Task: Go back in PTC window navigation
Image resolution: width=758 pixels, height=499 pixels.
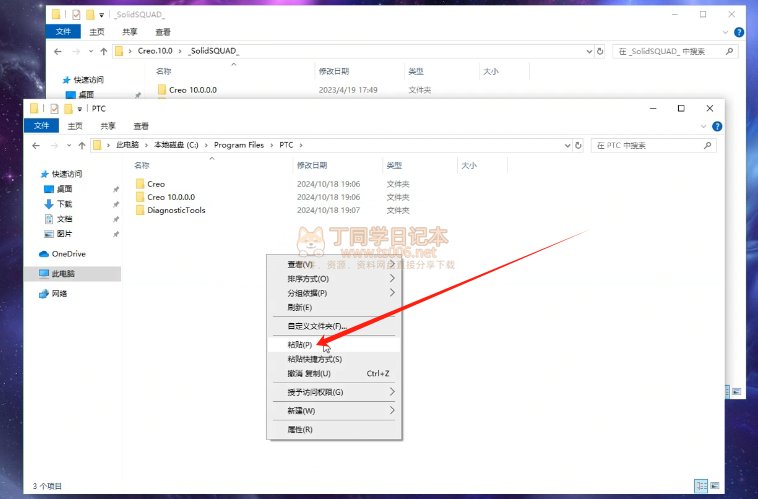Action: click(x=36, y=145)
